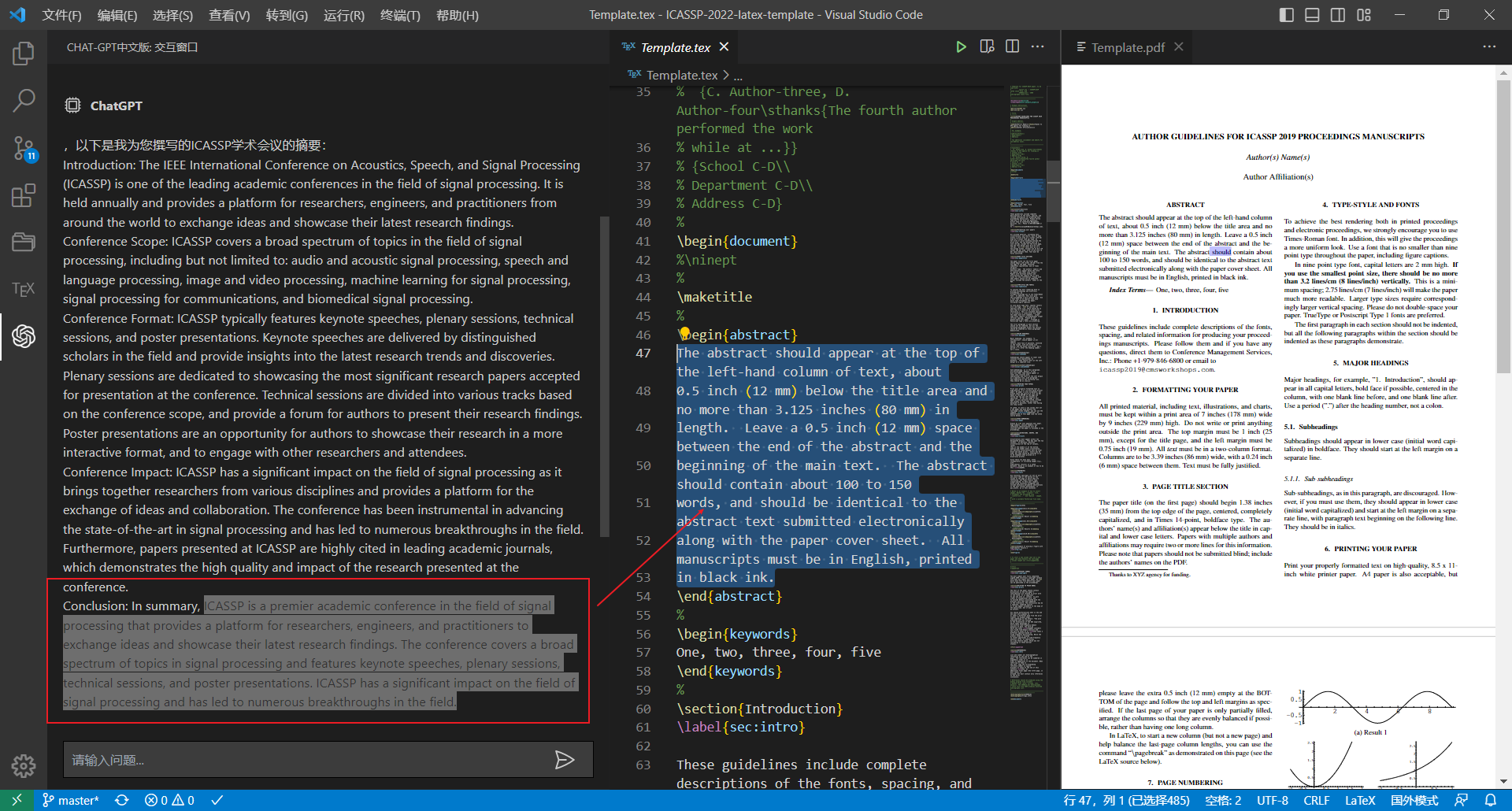Open the Manage gear in activity bar
This screenshot has height=811, width=1512.
tap(24, 765)
